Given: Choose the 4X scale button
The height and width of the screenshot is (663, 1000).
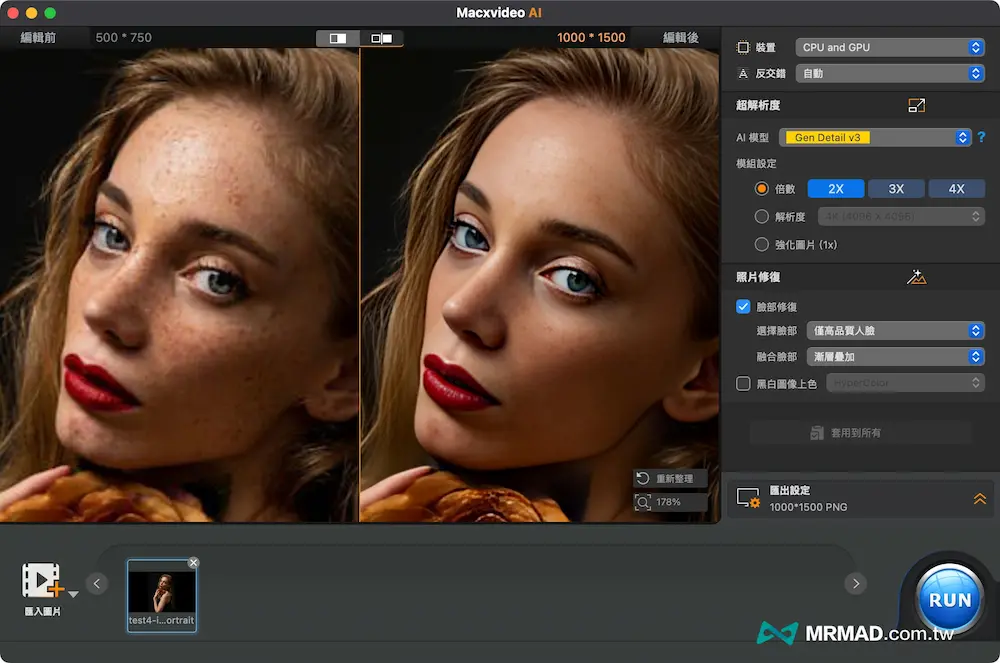Looking at the screenshot, I should pos(956,189).
